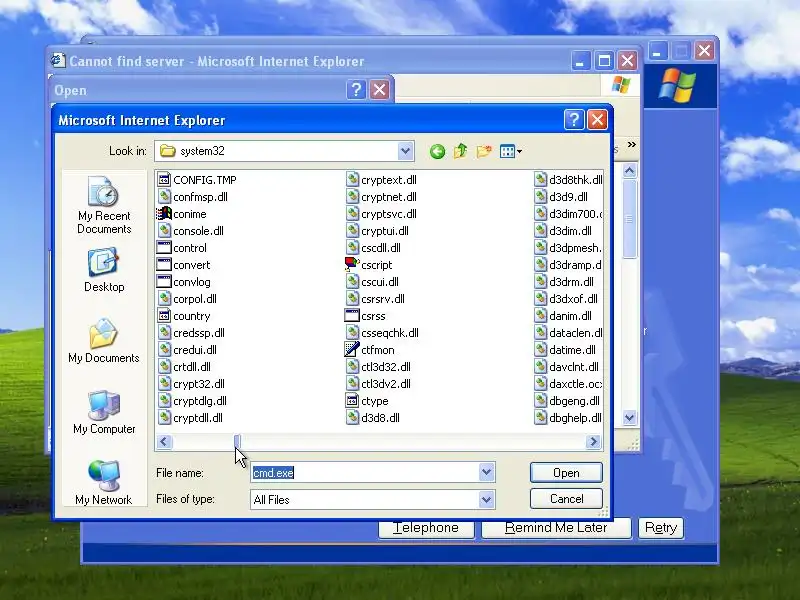Image resolution: width=800 pixels, height=600 pixels.
Task: Expand the Files of type dropdown
Action: [487, 499]
